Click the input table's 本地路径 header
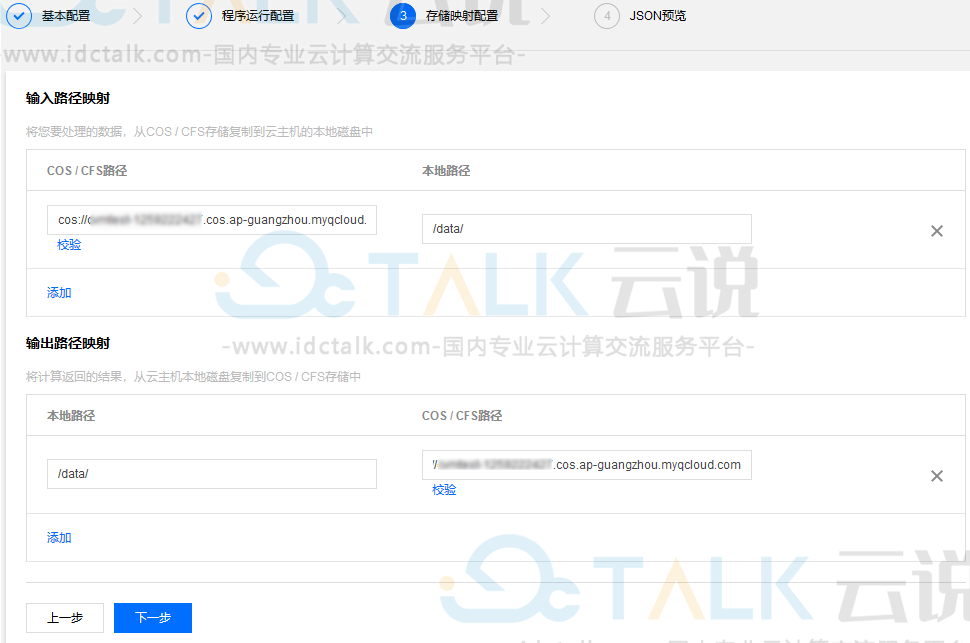Screen dimensions: 970x643 446,171
